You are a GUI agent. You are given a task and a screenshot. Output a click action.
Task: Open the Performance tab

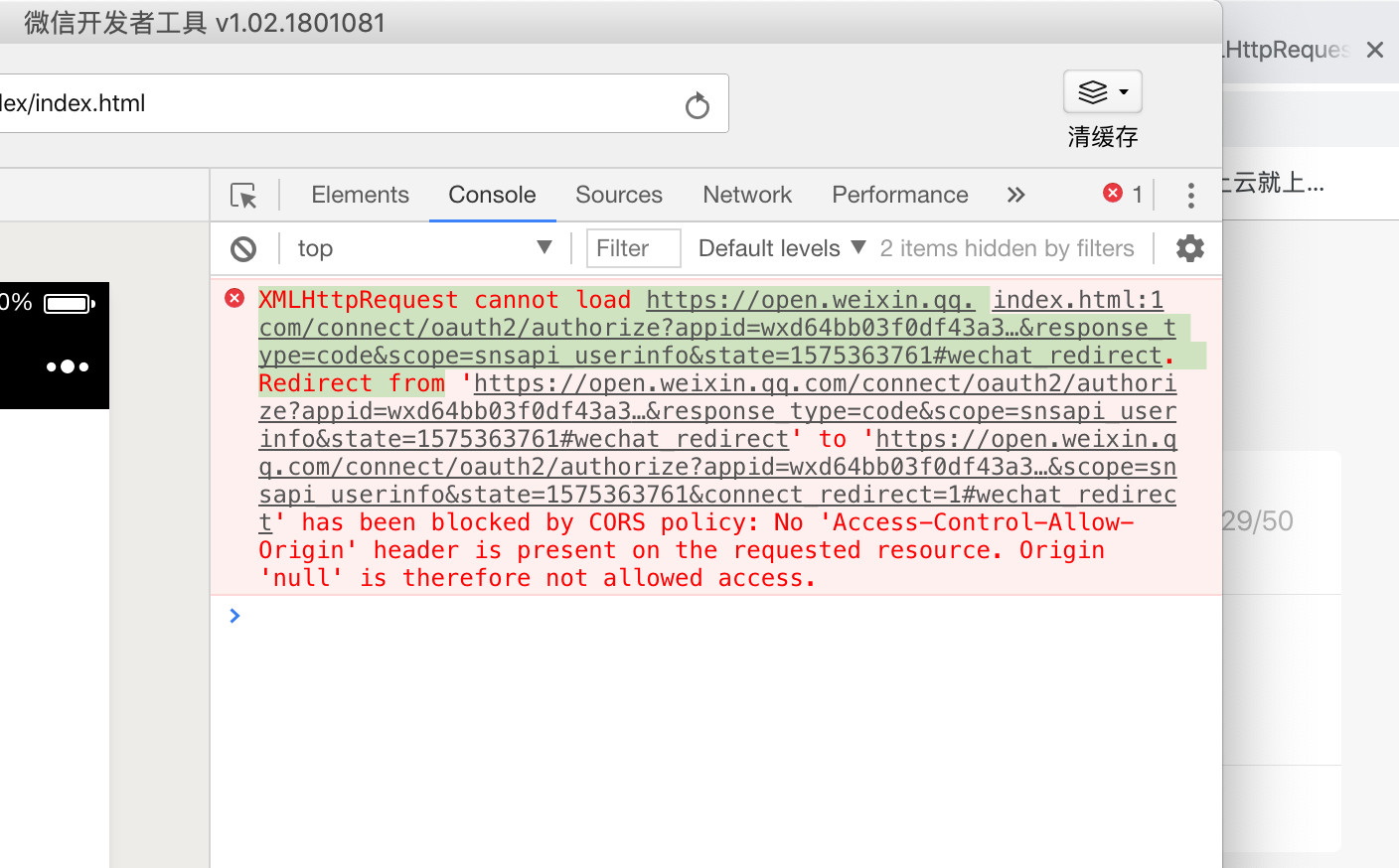pos(900,195)
